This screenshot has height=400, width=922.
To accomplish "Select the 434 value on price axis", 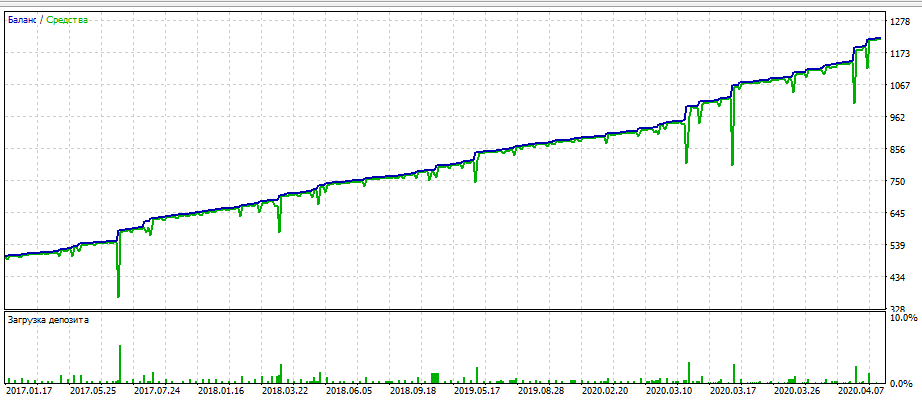I will click(897, 276).
